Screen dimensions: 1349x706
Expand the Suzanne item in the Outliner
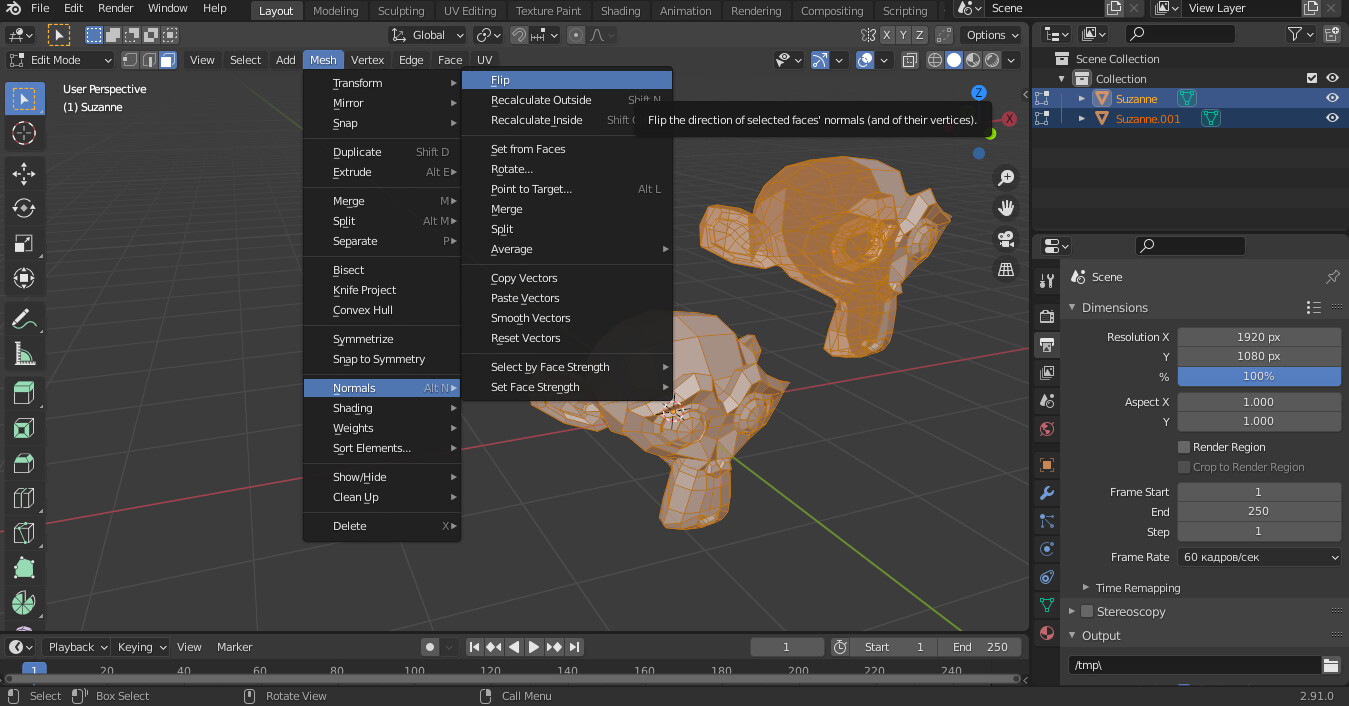point(1084,97)
